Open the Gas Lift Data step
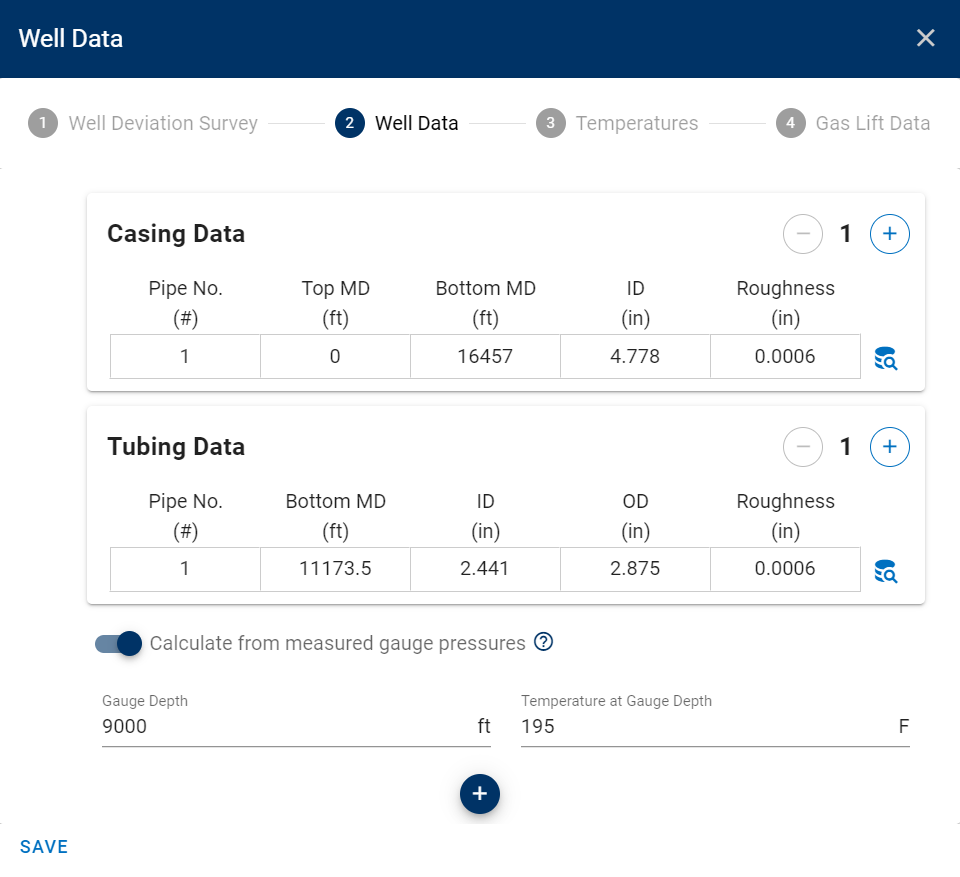Screen dimensions: 960x877 click(853, 123)
